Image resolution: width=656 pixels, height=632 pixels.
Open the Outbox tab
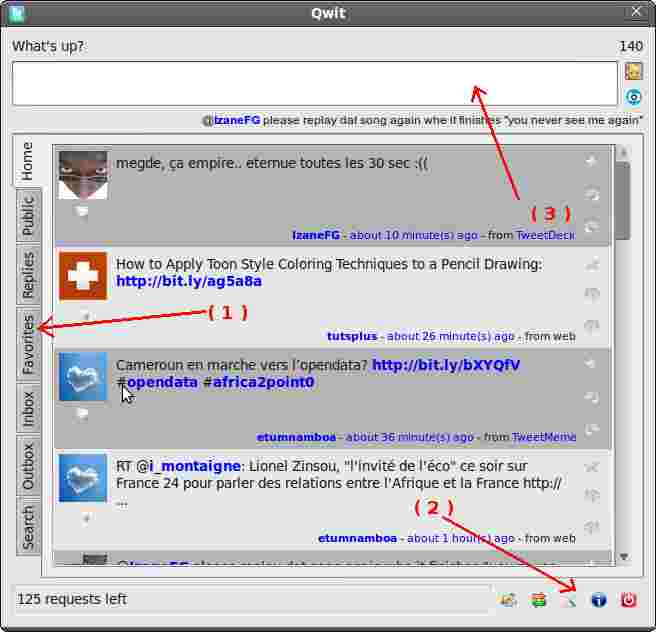click(28, 466)
